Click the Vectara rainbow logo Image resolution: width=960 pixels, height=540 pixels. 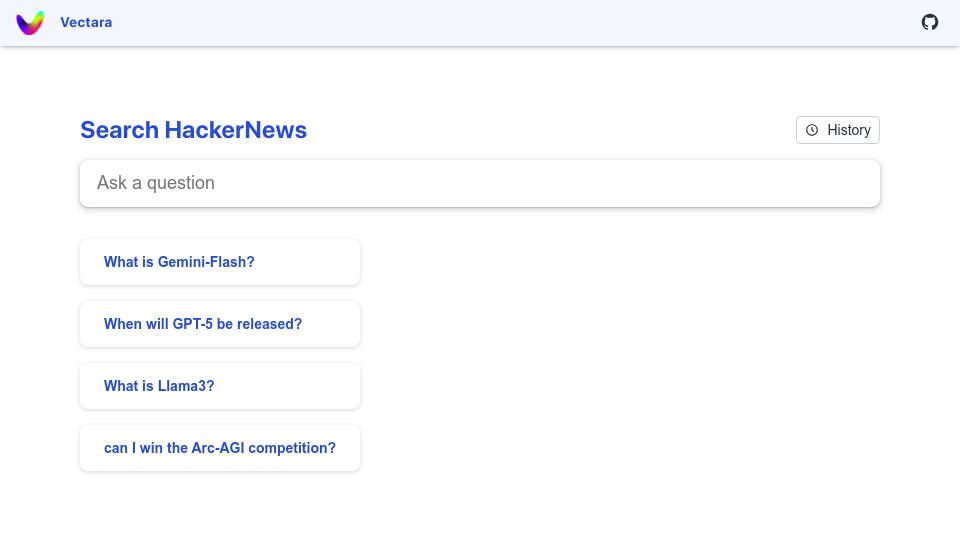tap(30, 23)
